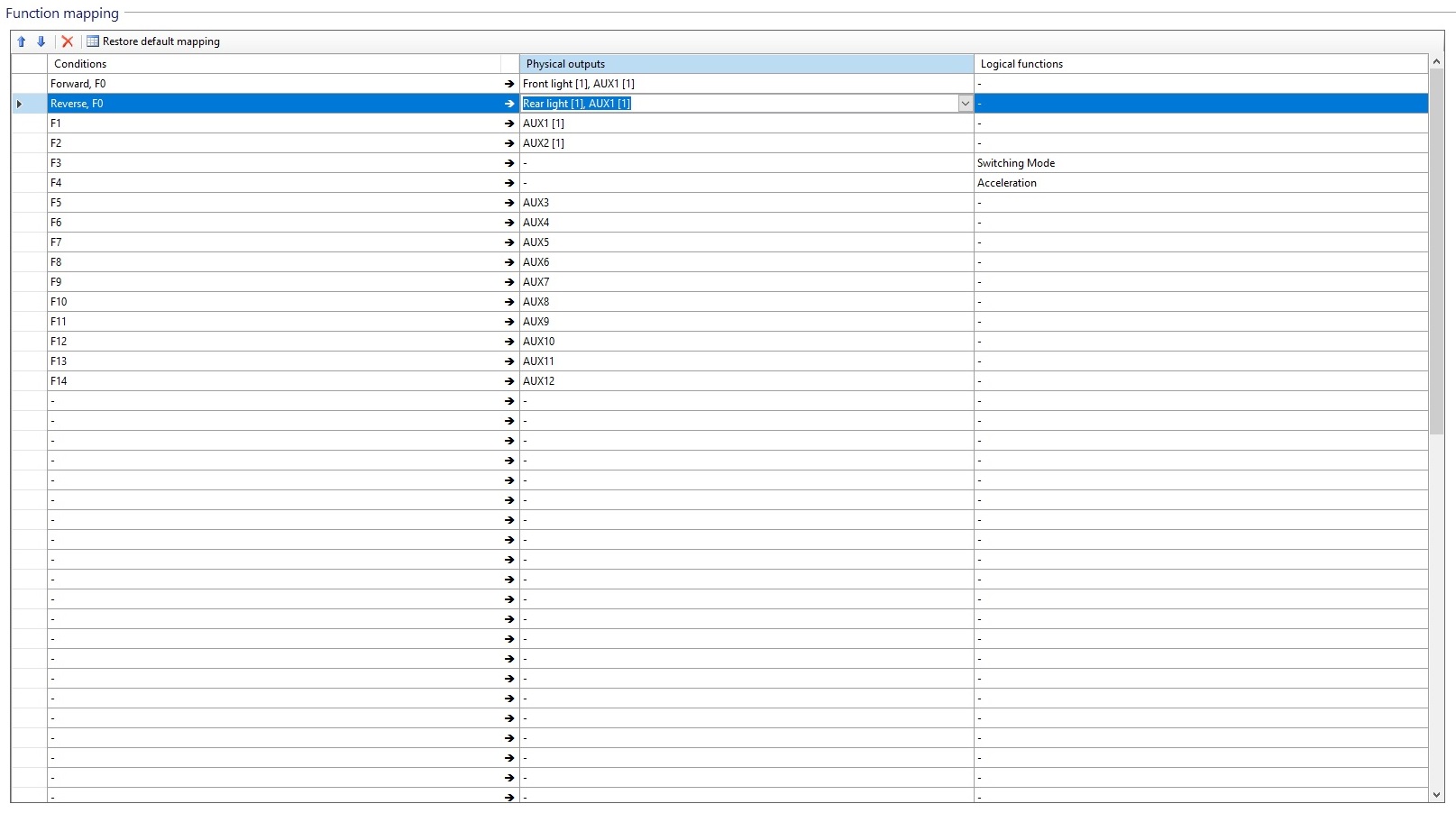Click the Rear light [1], AUX1 [1] input field
1456x813 pixels.
tap(739, 104)
